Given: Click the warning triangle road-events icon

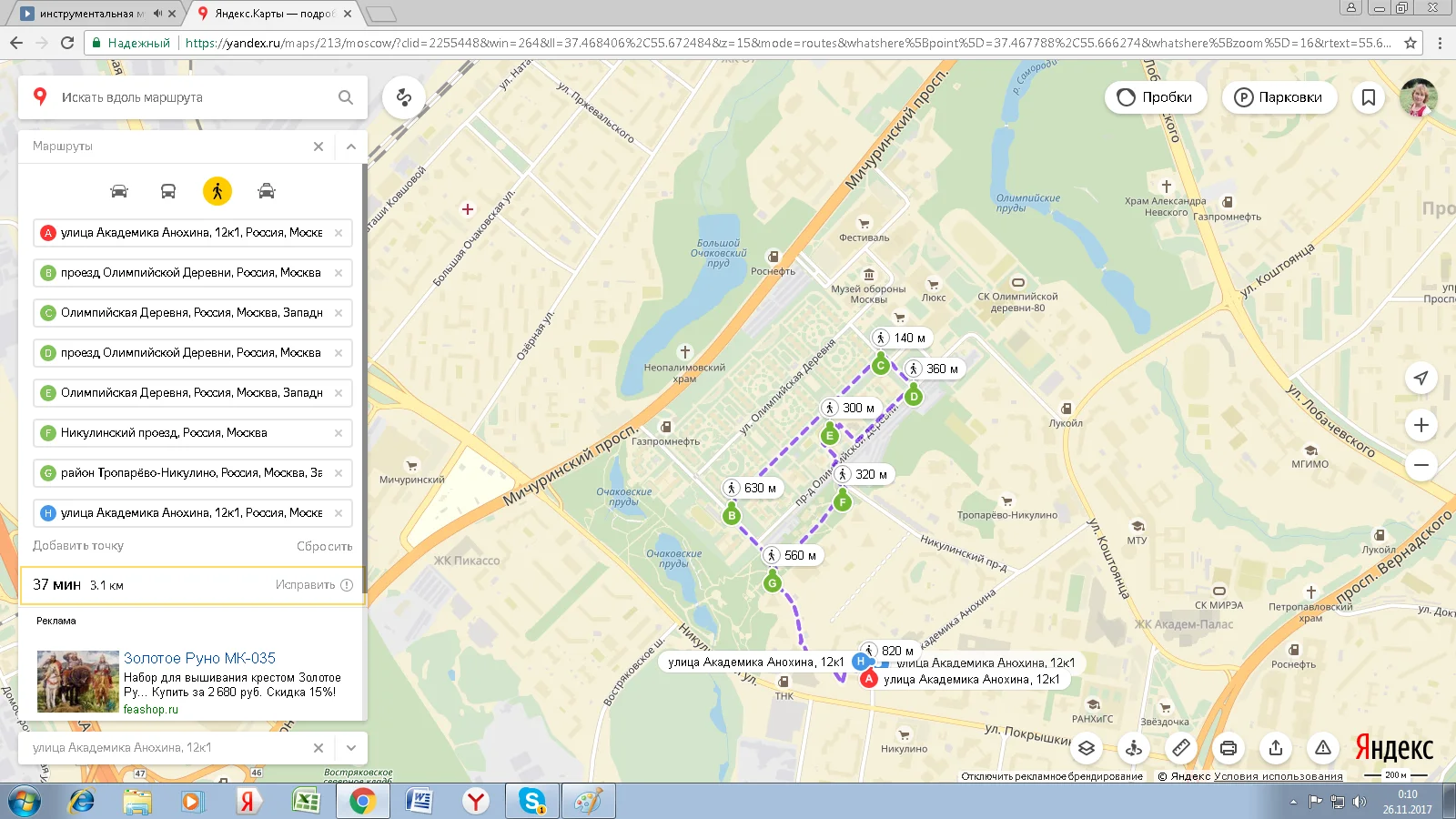Looking at the screenshot, I should (1323, 748).
